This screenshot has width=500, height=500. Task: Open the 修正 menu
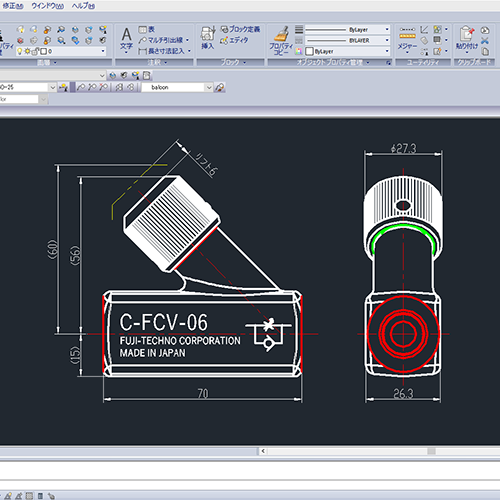click(13, 6)
